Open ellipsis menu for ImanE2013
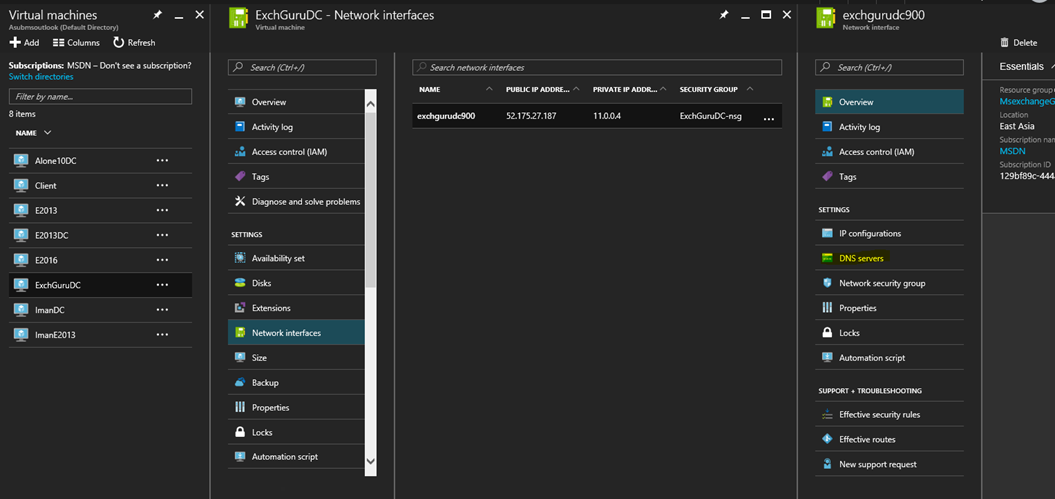This screenshot has height=499, width=1055. click(x=162, y=335)
